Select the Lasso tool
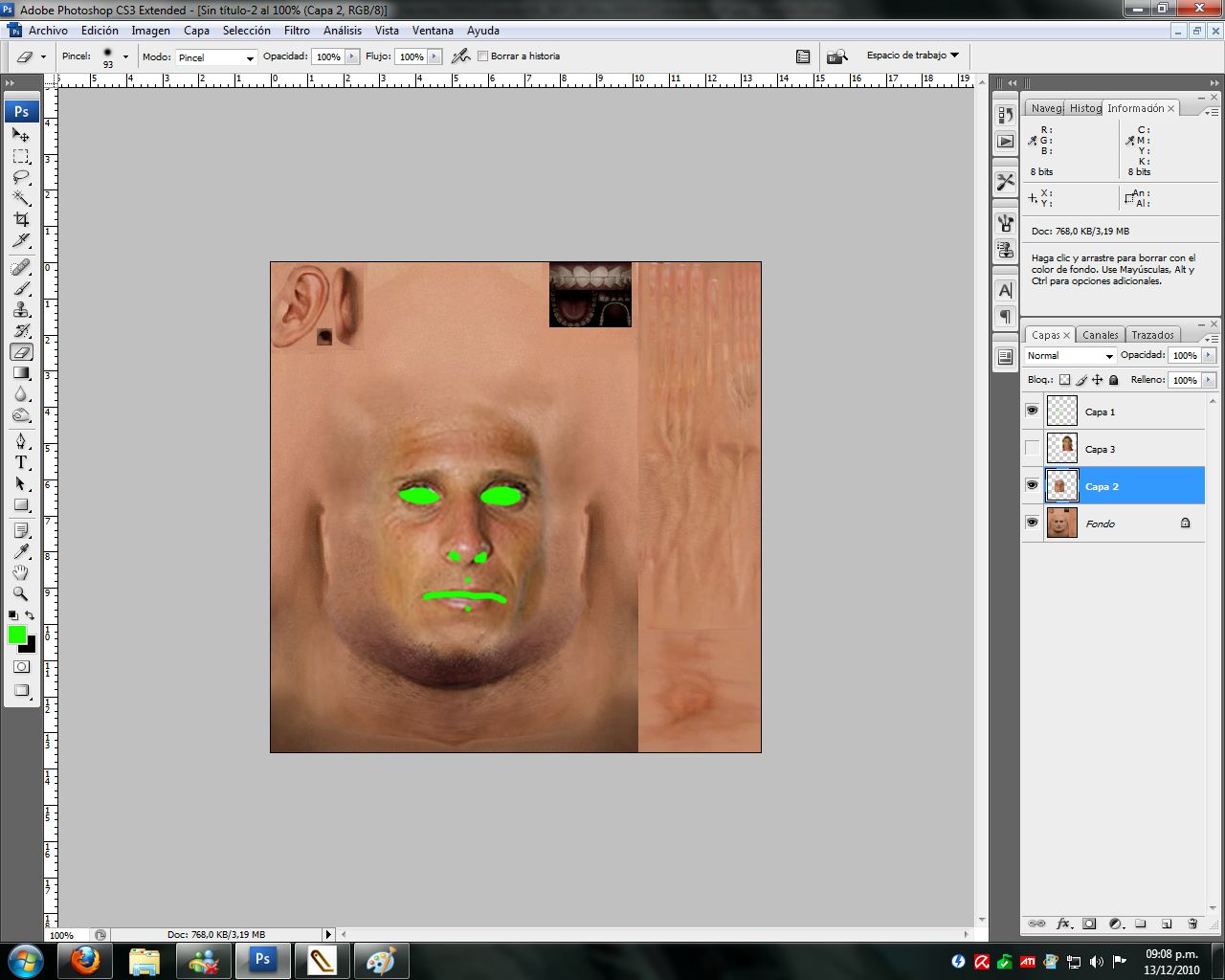This screenshot has width=1225, height=980. [x=21, y=177]
